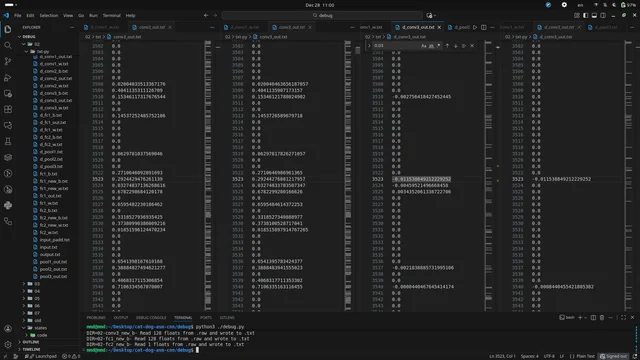
Task: Go to next find match arrow
Action: 456,46
